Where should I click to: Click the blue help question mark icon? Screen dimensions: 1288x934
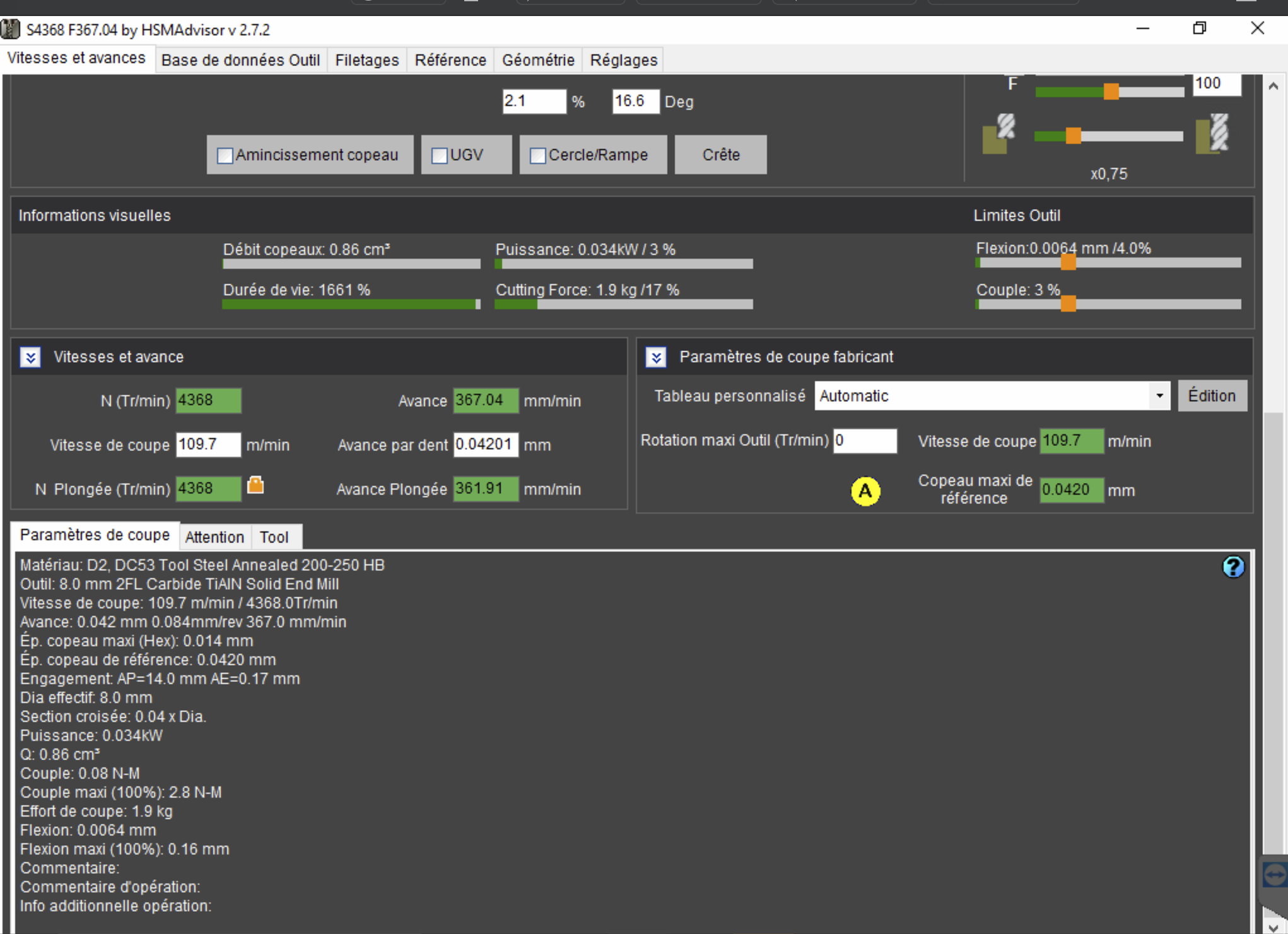(x=1232, y=567)
